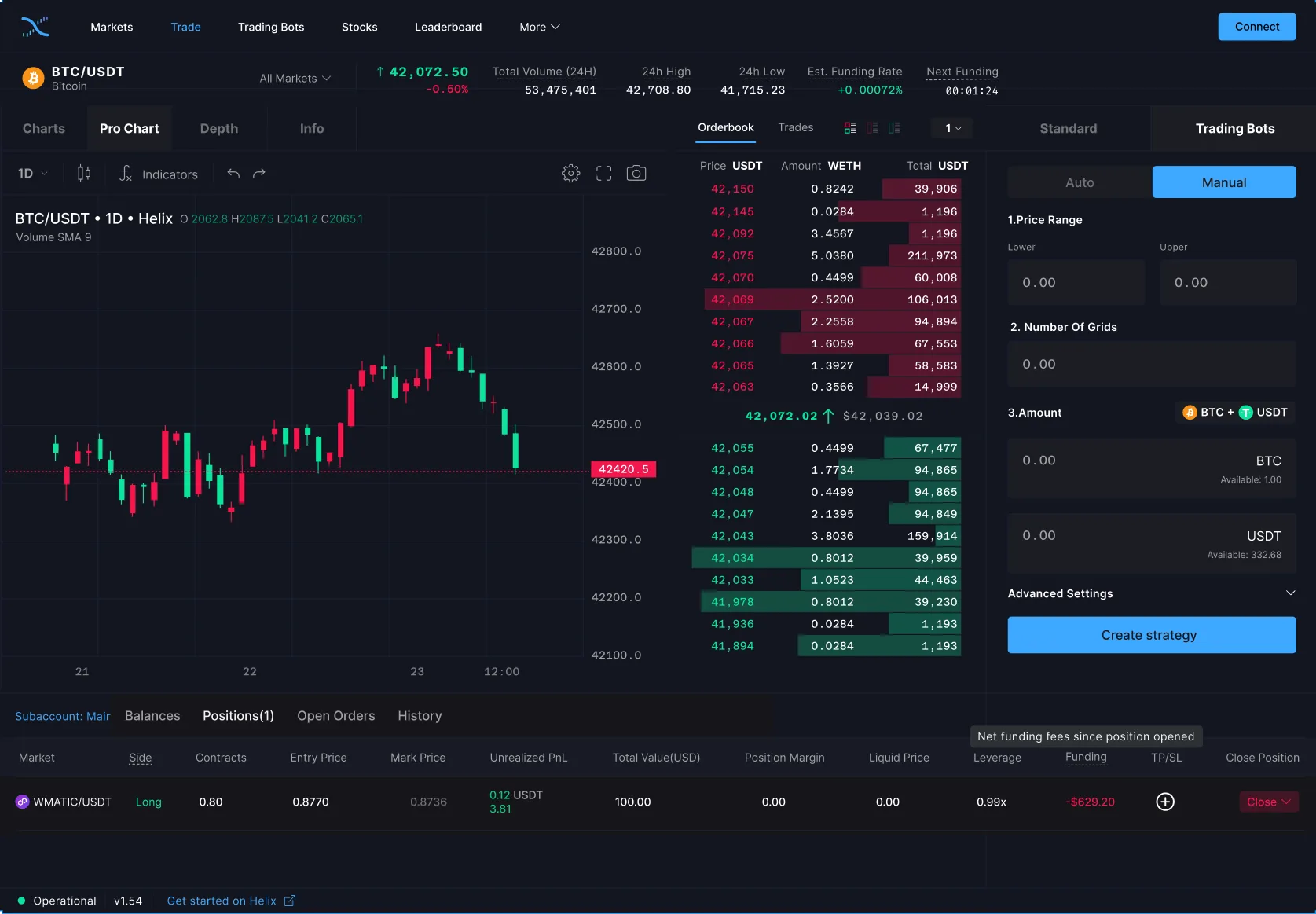Click the Upper price range field
This screenshot has width=1316, height=914.
[1228, 282]
